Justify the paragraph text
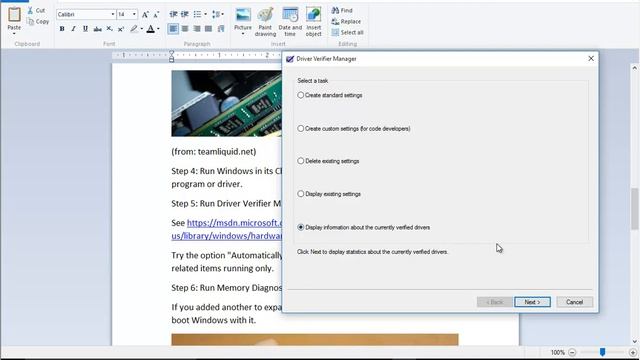Image resolution: width=640 pixels, height=360 pixels. pos(209,29)
